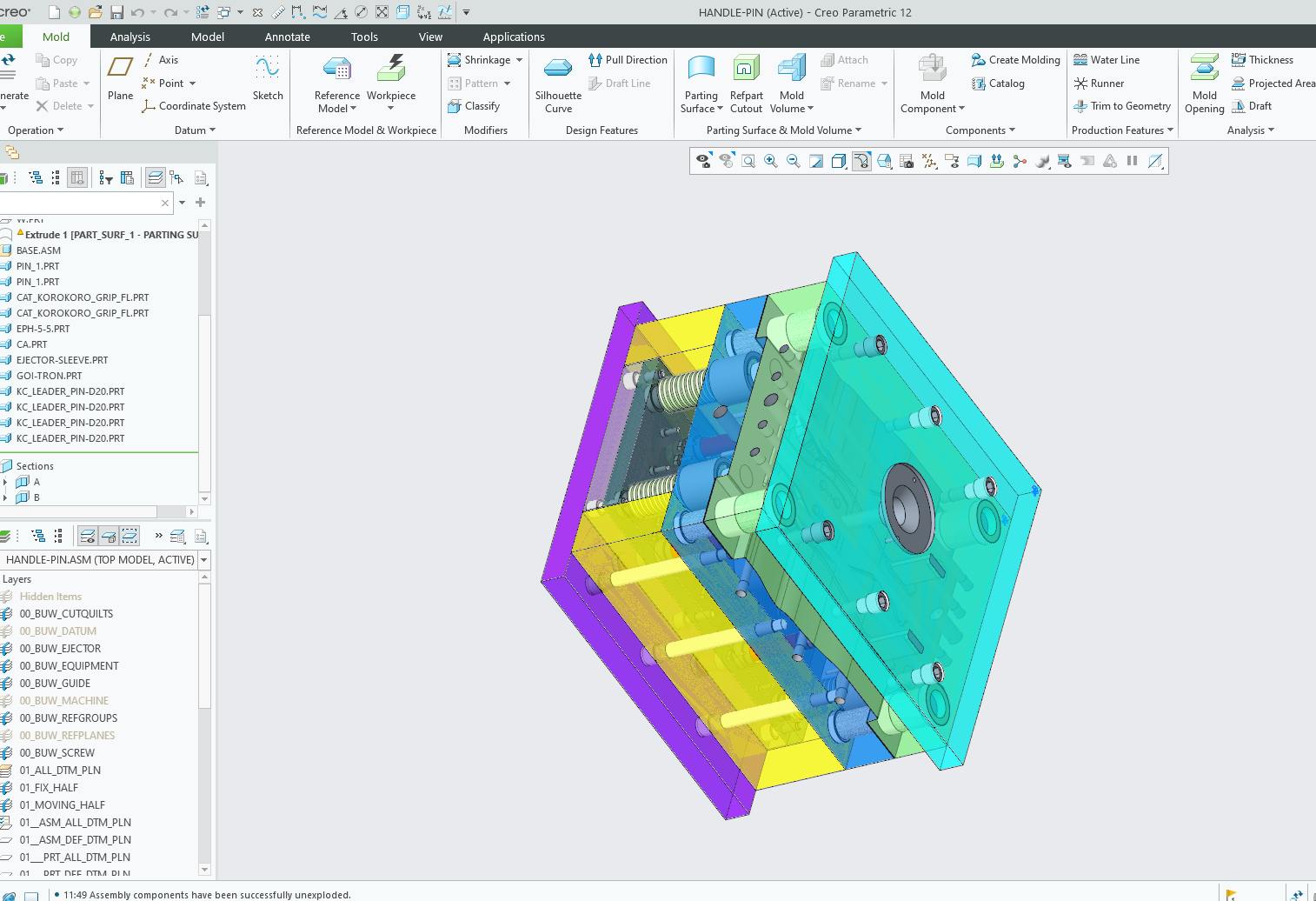The image size is (1316, 901).
Task: Toggle the layer tree display button
Action: click(155, 178)
